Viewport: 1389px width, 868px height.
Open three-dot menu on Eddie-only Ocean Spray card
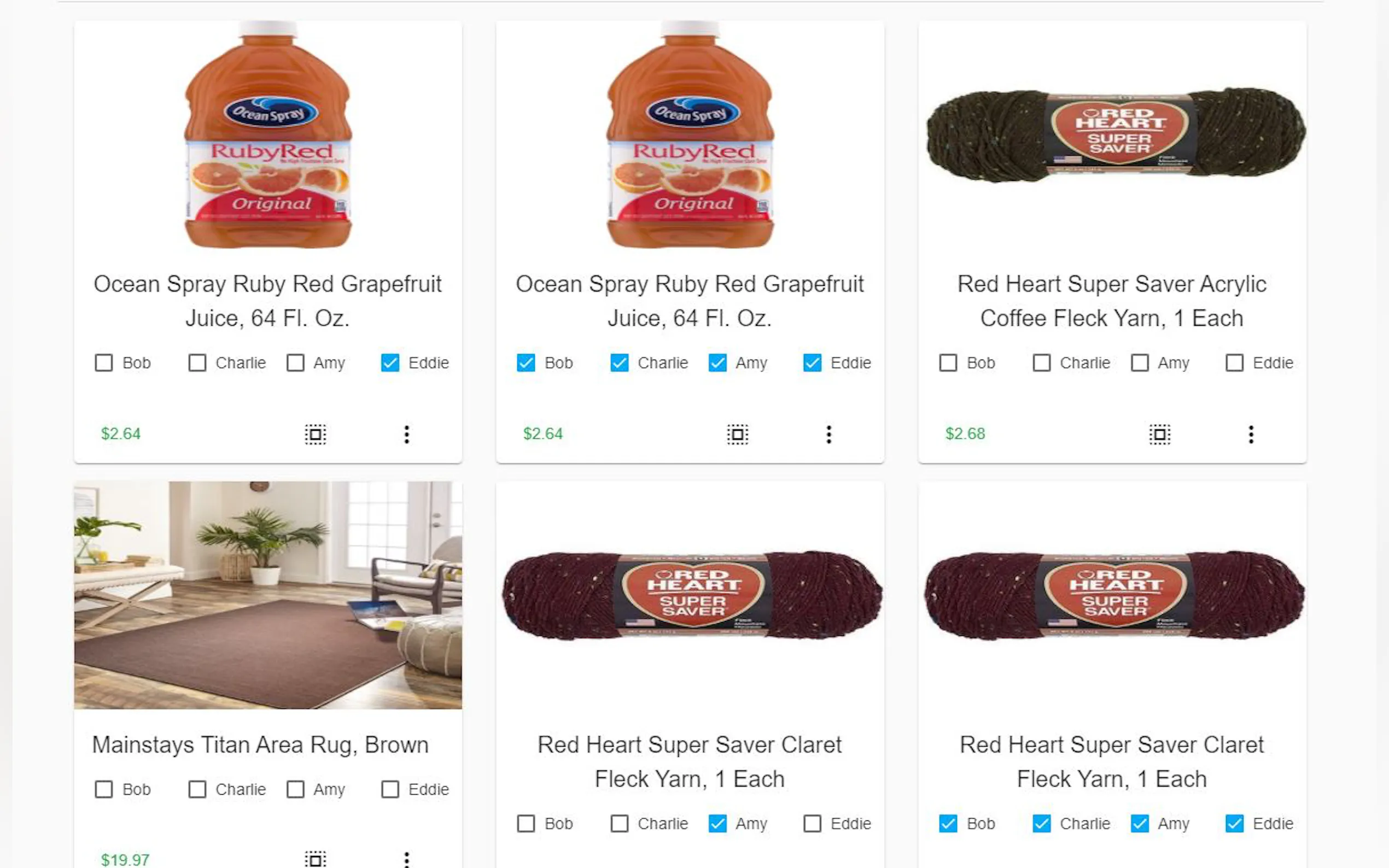pyautogui.click(x=406, y=434)
